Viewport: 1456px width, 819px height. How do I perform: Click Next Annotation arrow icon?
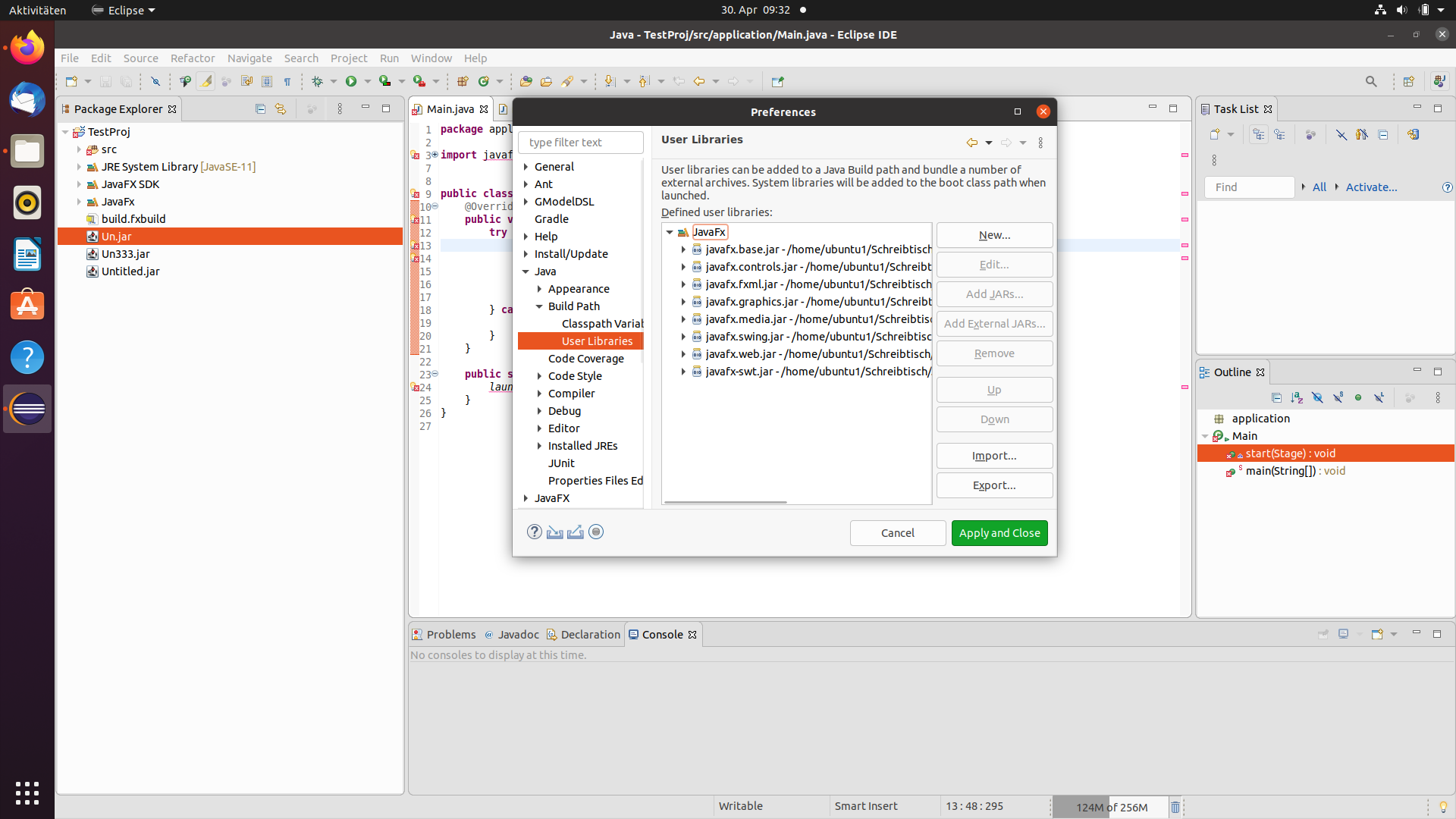pyautogui.click(x=610, y=81)
